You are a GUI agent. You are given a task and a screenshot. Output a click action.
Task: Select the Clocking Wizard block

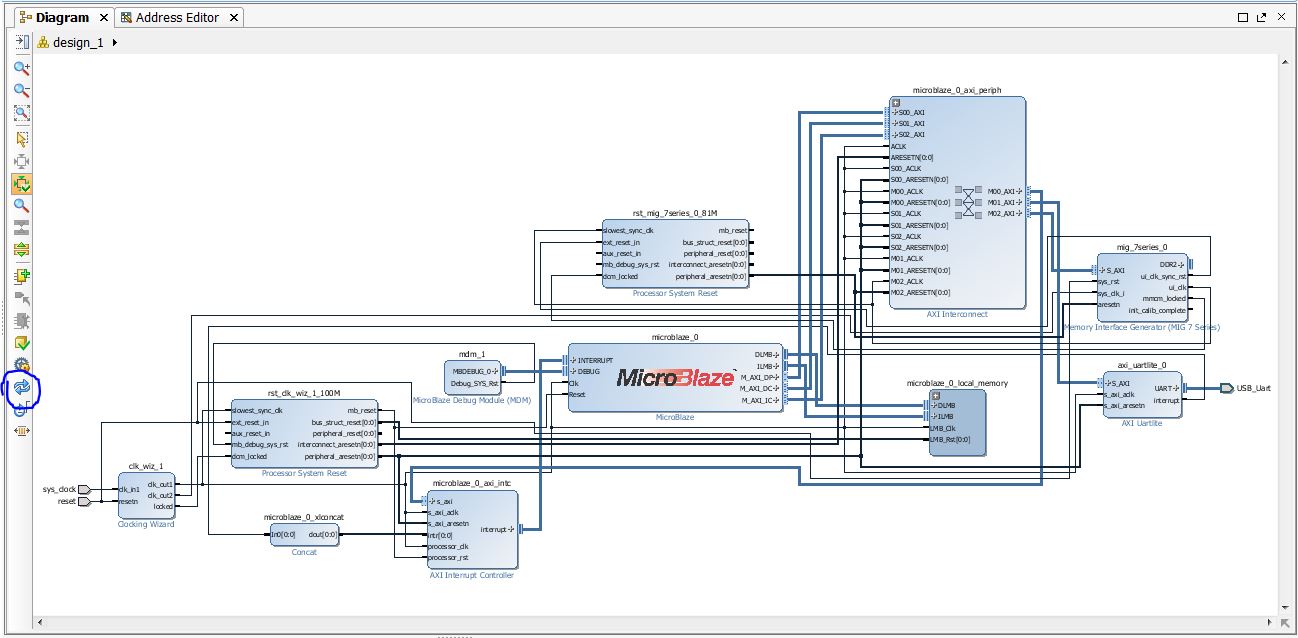point(146,495)
